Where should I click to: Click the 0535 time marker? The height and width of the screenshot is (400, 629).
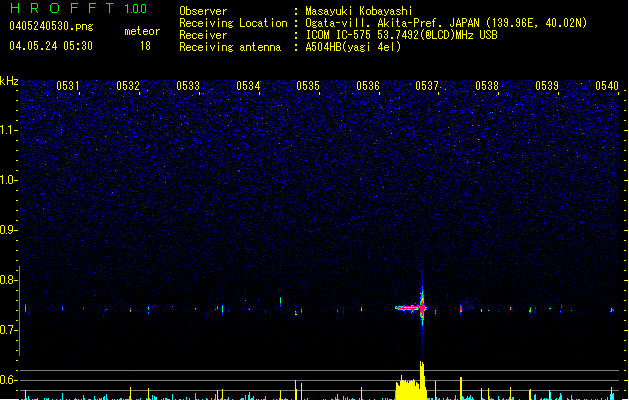click(308, 86)
